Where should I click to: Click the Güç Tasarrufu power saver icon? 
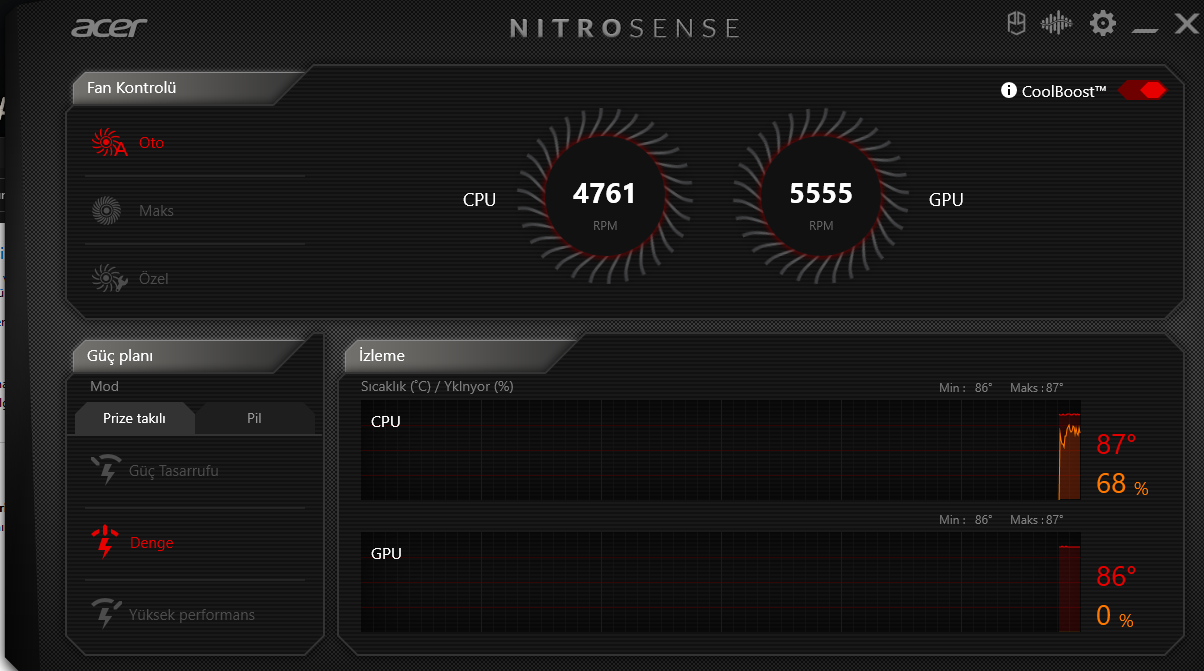click(x=105, y=470)
